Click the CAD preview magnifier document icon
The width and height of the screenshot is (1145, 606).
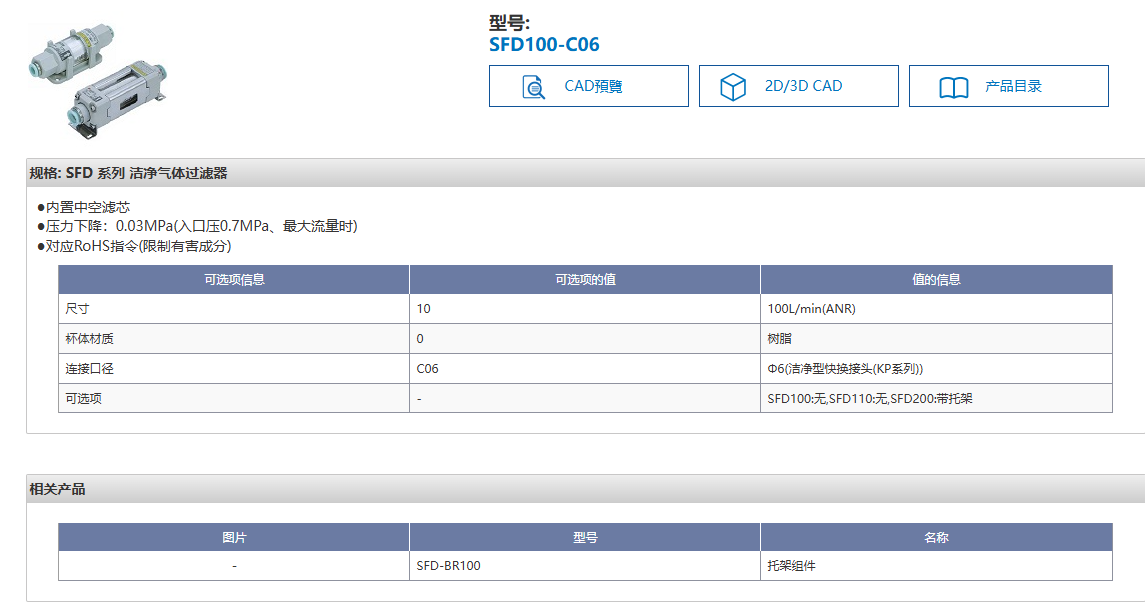pos(534,87)
